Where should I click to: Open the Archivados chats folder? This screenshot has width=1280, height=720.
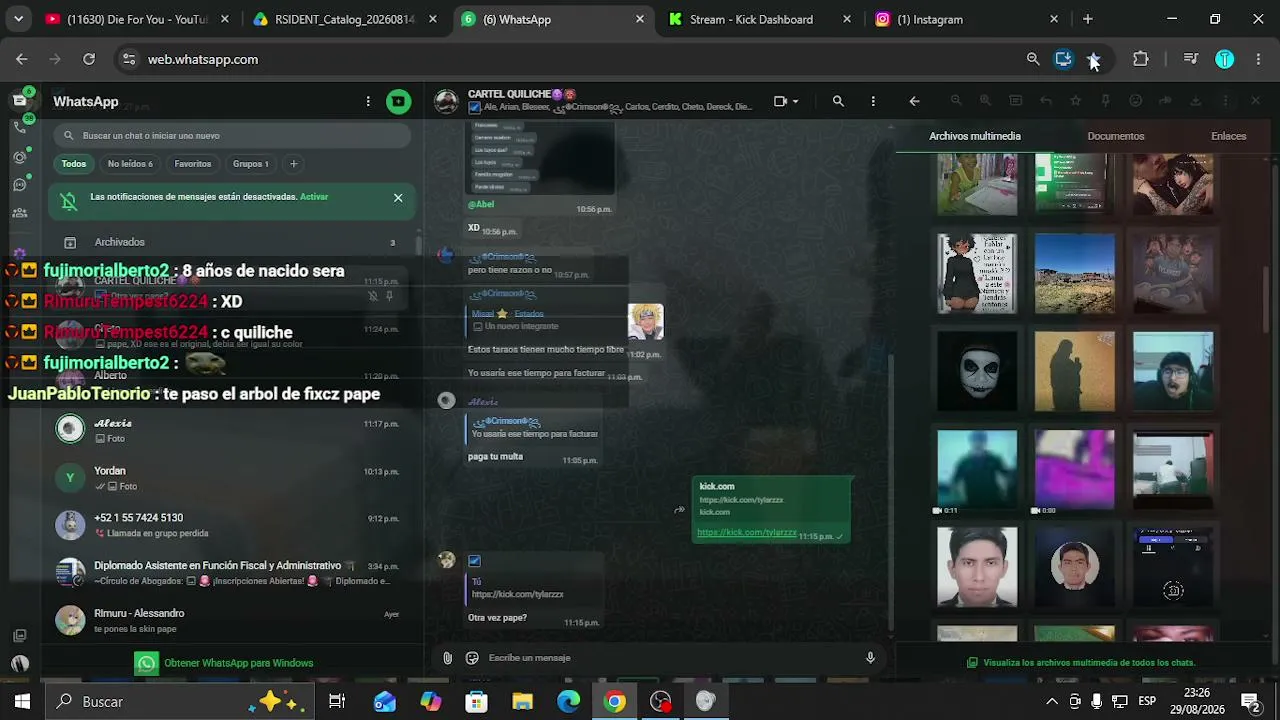(x=232, y=242)
